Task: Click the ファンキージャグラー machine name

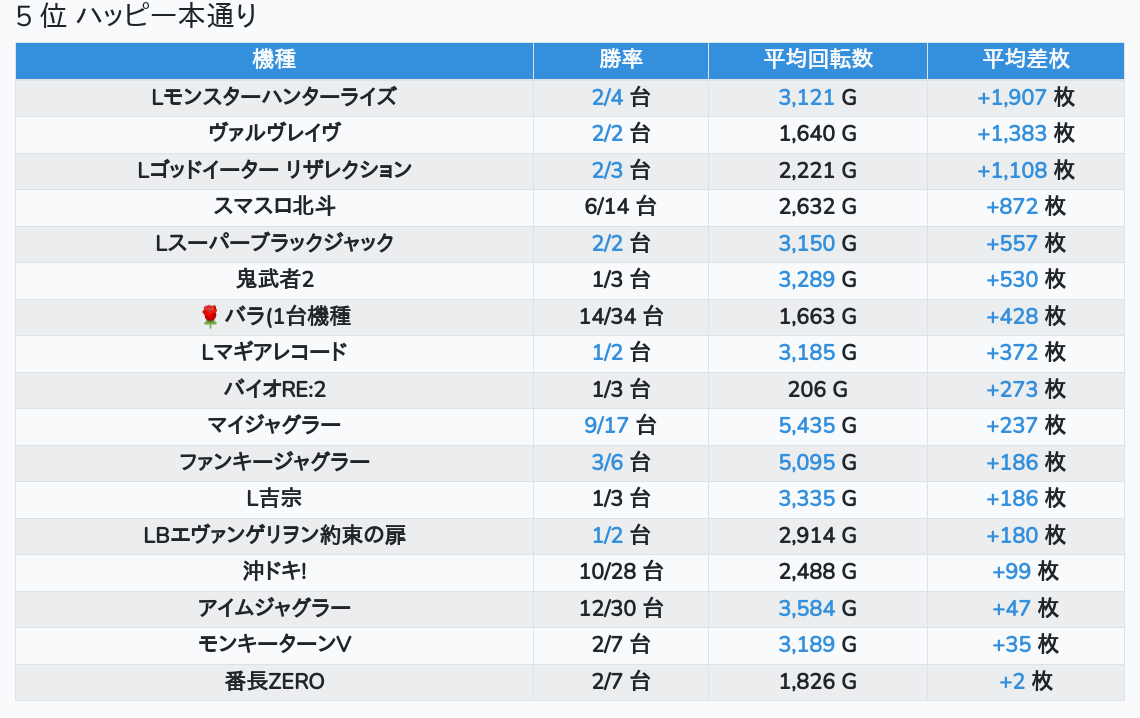Action: 274,462
